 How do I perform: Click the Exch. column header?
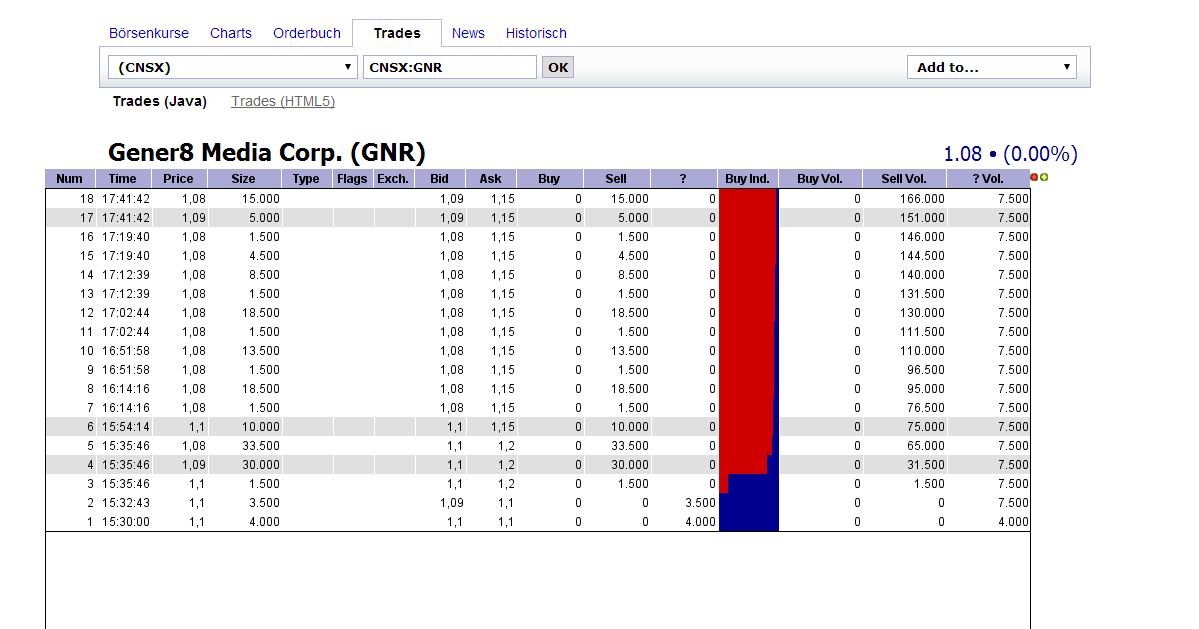click(x=393, y=179)
